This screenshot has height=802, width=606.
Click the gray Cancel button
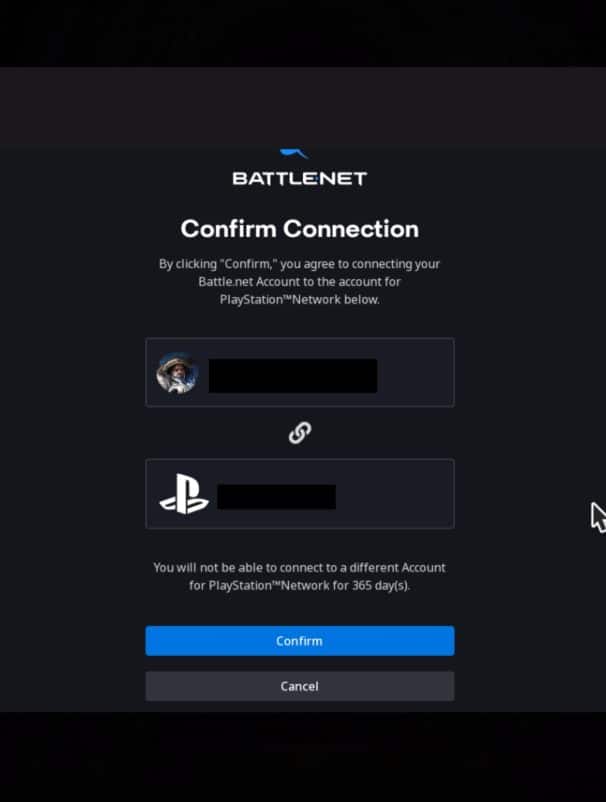point(300,686)
